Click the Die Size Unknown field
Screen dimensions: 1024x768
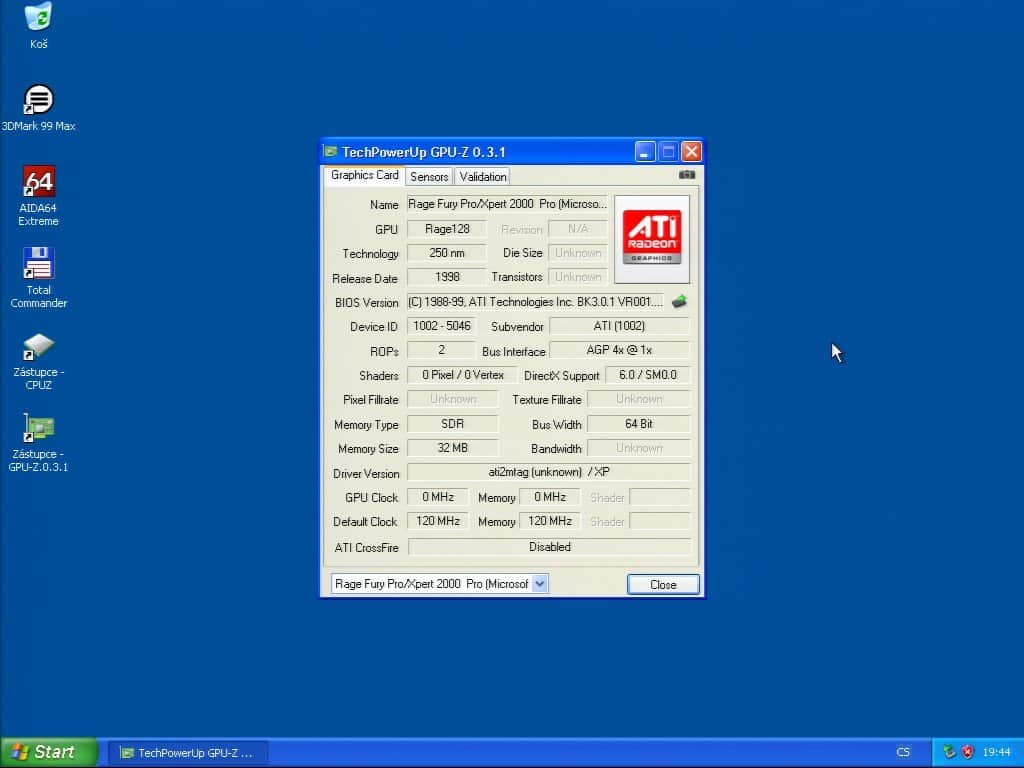578,253
